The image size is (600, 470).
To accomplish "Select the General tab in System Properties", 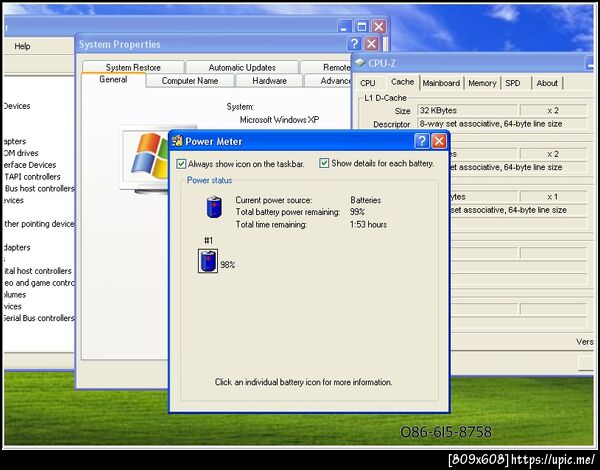I will (x=113, y=80).
